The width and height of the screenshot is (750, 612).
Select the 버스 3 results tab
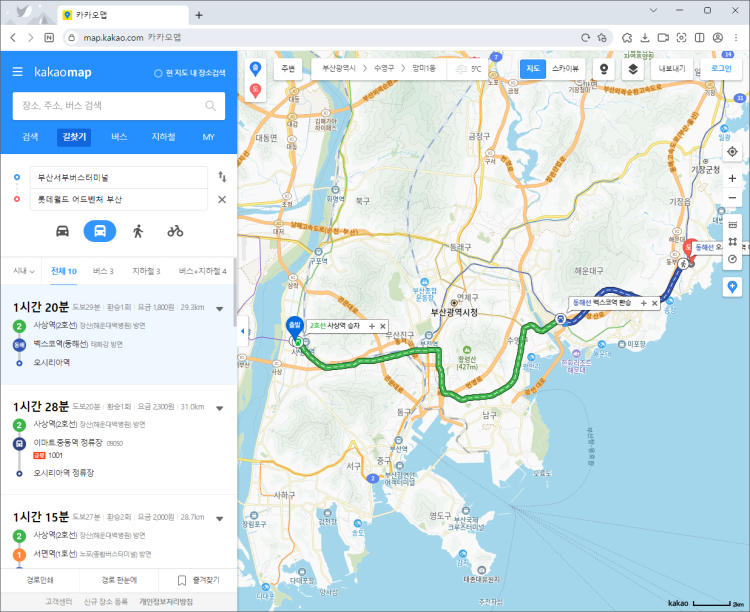pos(103,271)
